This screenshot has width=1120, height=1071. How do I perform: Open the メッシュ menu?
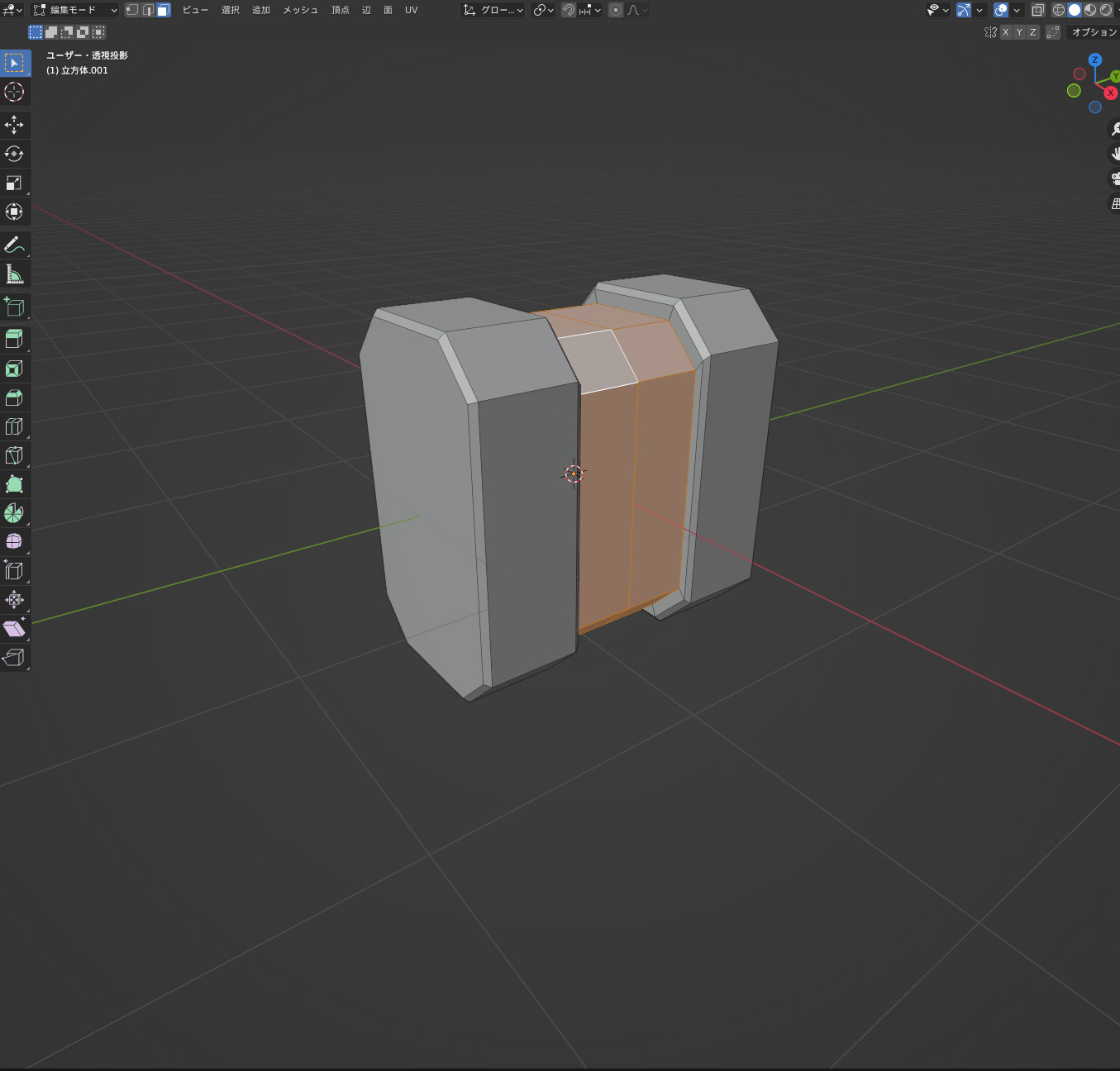point(299,10)
